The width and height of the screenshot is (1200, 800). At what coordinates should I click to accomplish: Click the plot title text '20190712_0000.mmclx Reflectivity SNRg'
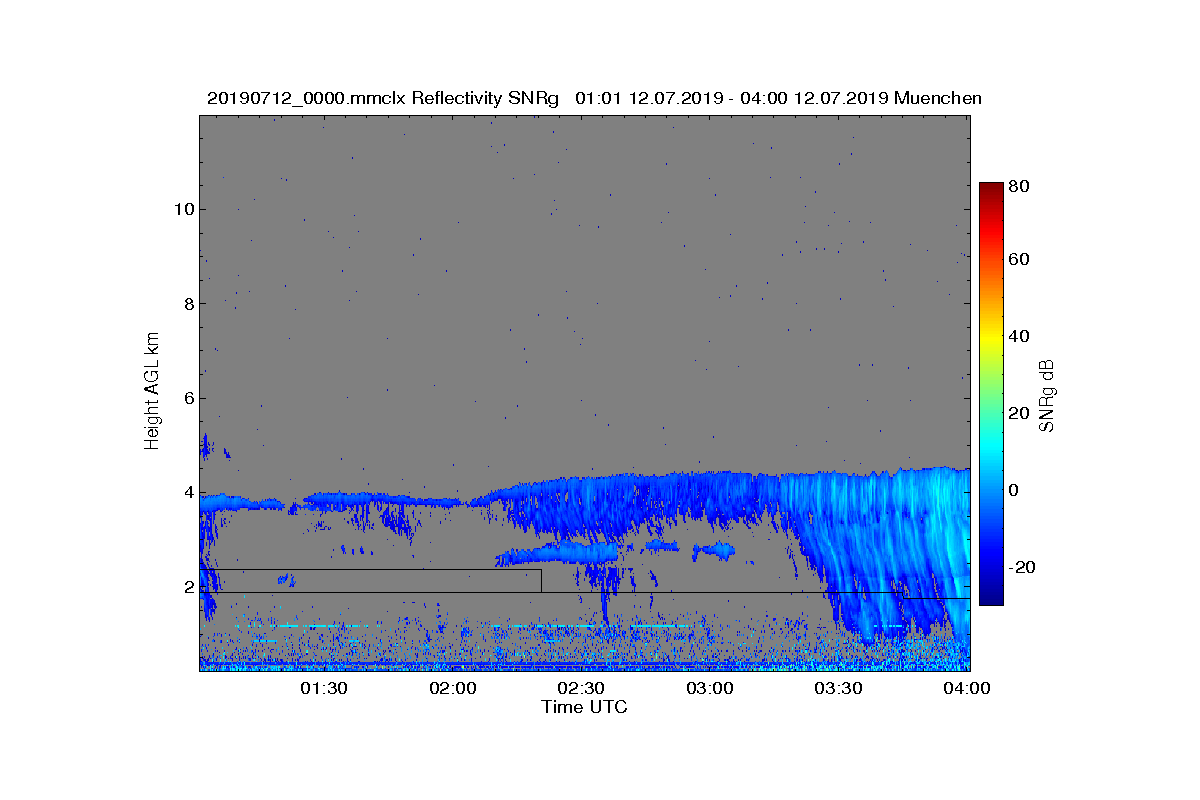385,98
